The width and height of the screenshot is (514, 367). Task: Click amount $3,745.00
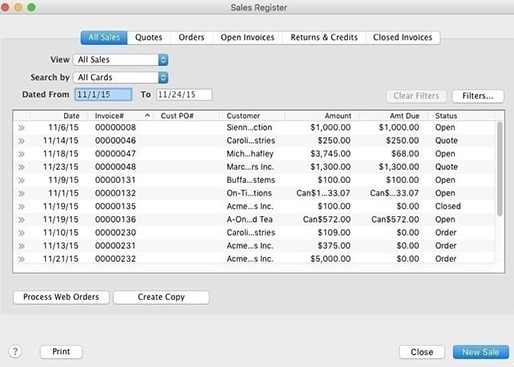pyautogui.click(x=330, y=154)
